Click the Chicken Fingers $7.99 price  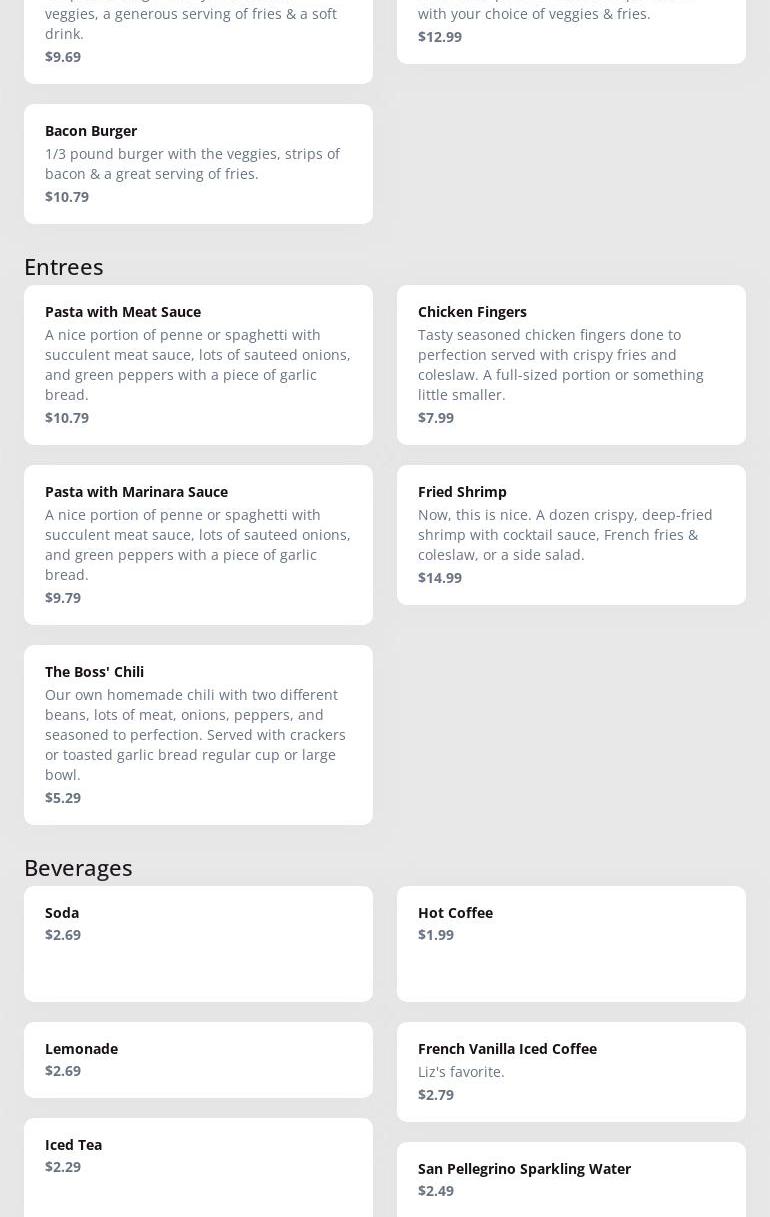pyautogui.click(x=436, y=417)
